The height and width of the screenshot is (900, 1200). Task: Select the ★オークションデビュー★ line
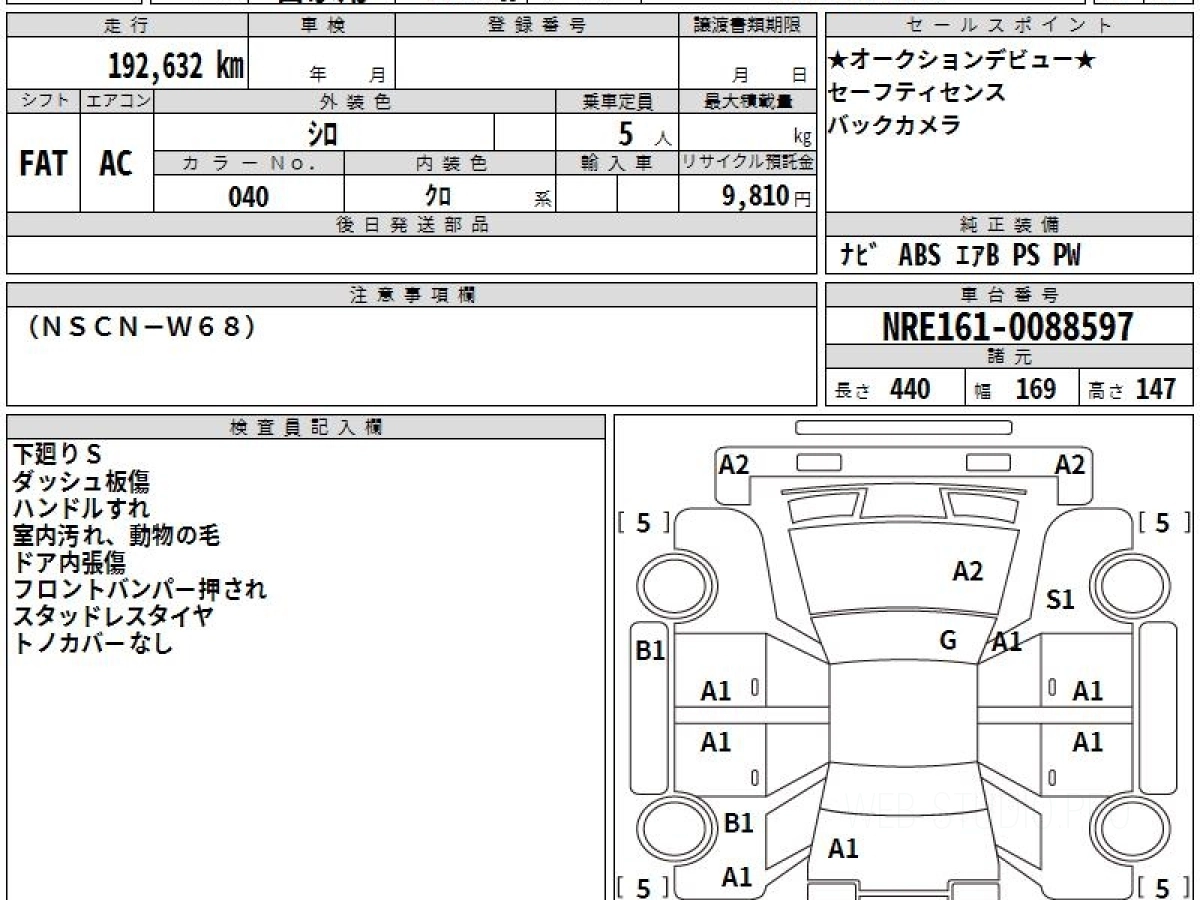pyautogui.click(x=961, y=61)
